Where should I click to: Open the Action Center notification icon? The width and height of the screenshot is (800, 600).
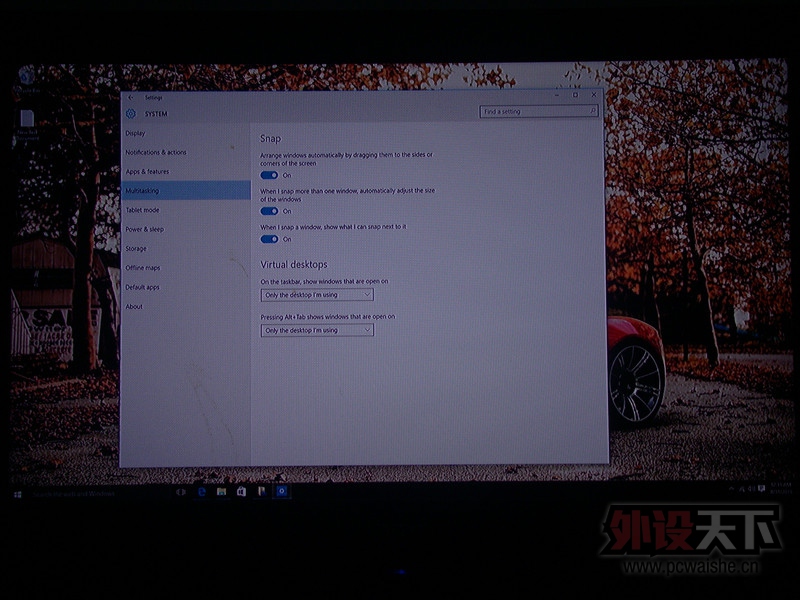761,488
